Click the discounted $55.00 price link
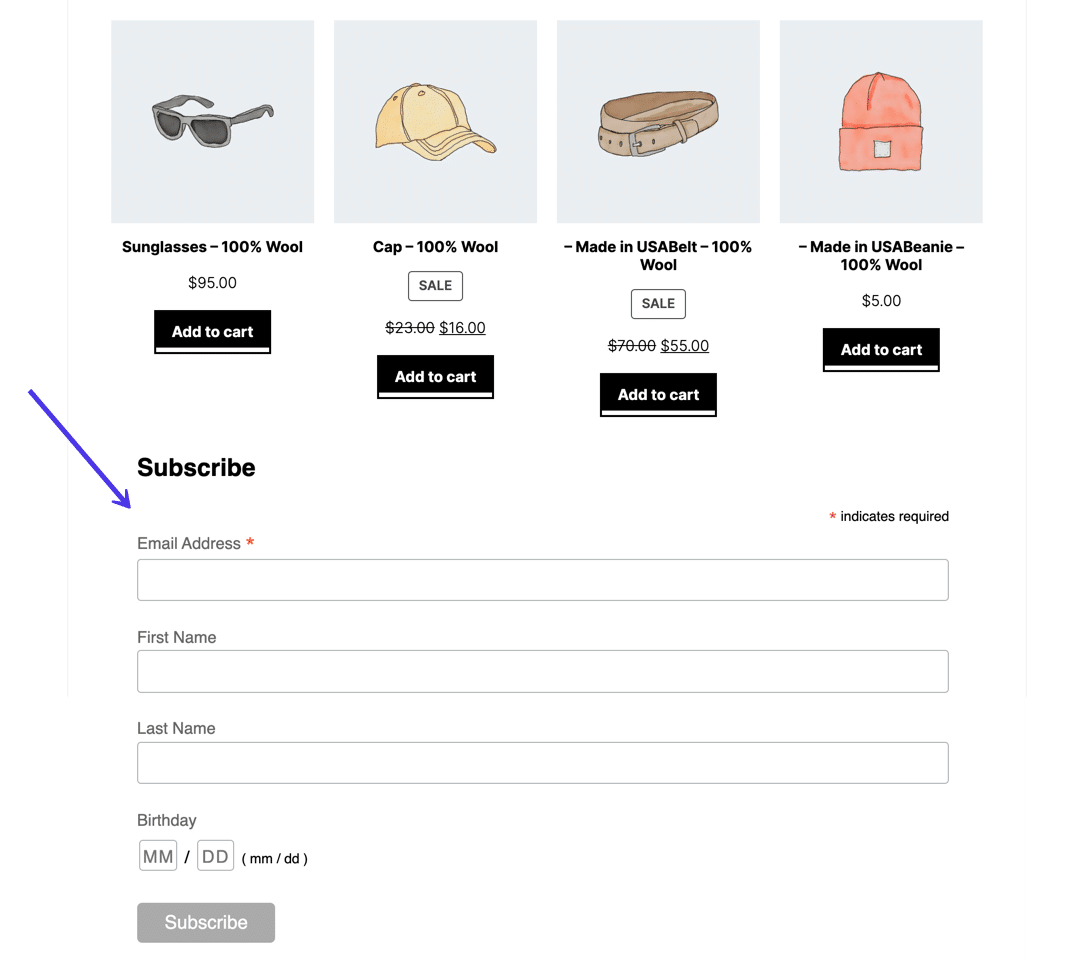 (x=684, y=345)
